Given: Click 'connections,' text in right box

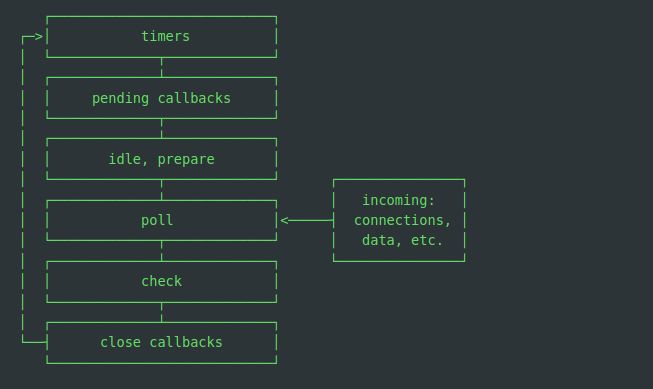Looking at the screenshot, I should pos(403,220).
